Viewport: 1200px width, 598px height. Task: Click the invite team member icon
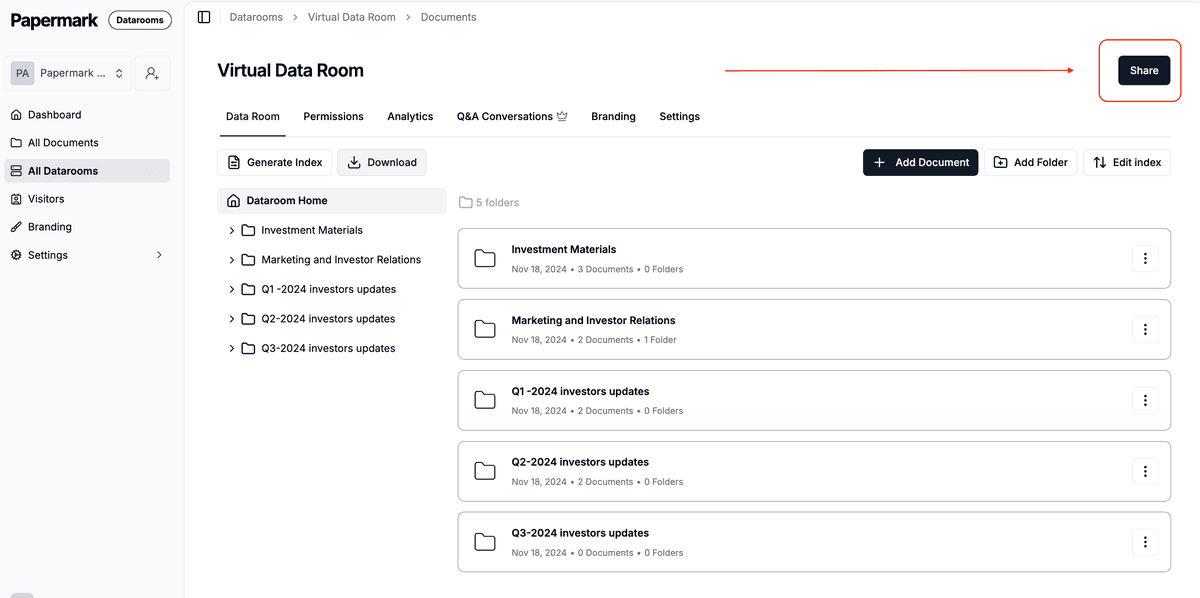click(x=152, y=73)
